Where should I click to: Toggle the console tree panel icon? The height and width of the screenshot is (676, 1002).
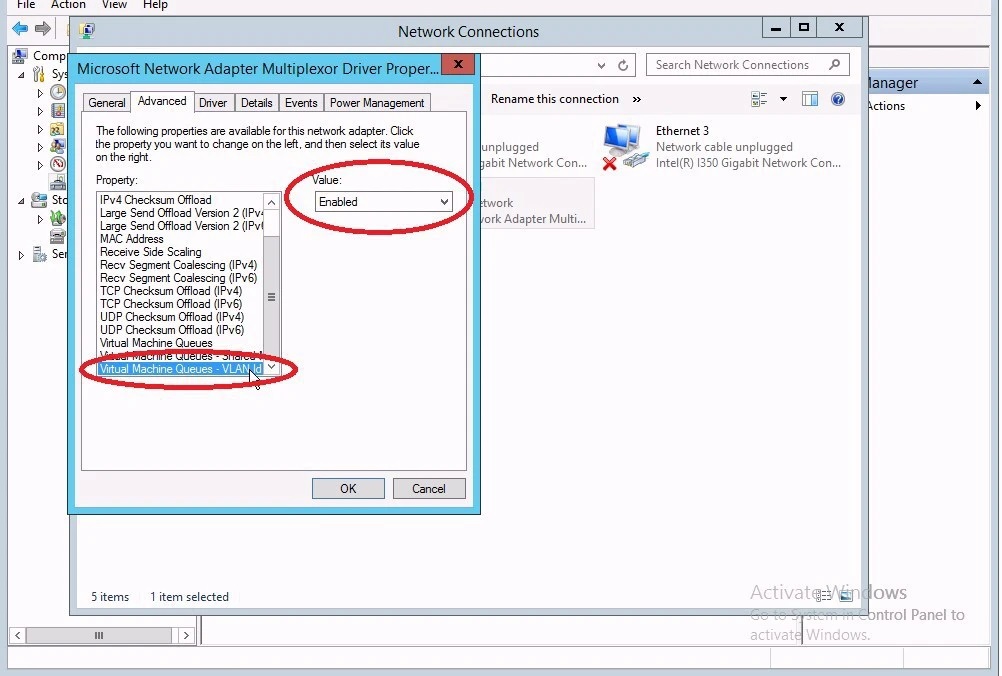pyautogui.click(x=810, y=99)
